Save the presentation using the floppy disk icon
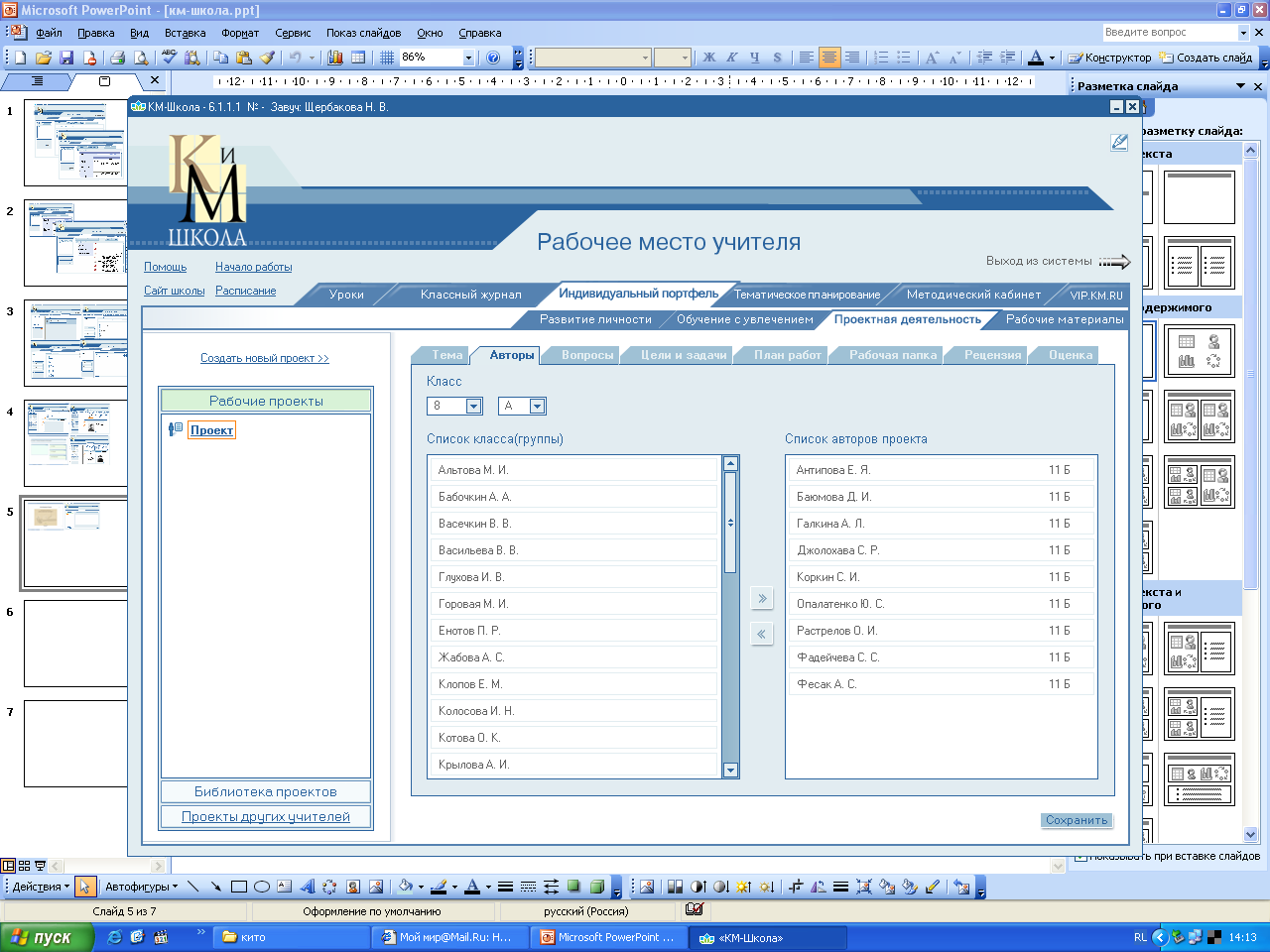1270x952 pixels. click(66, 58)
